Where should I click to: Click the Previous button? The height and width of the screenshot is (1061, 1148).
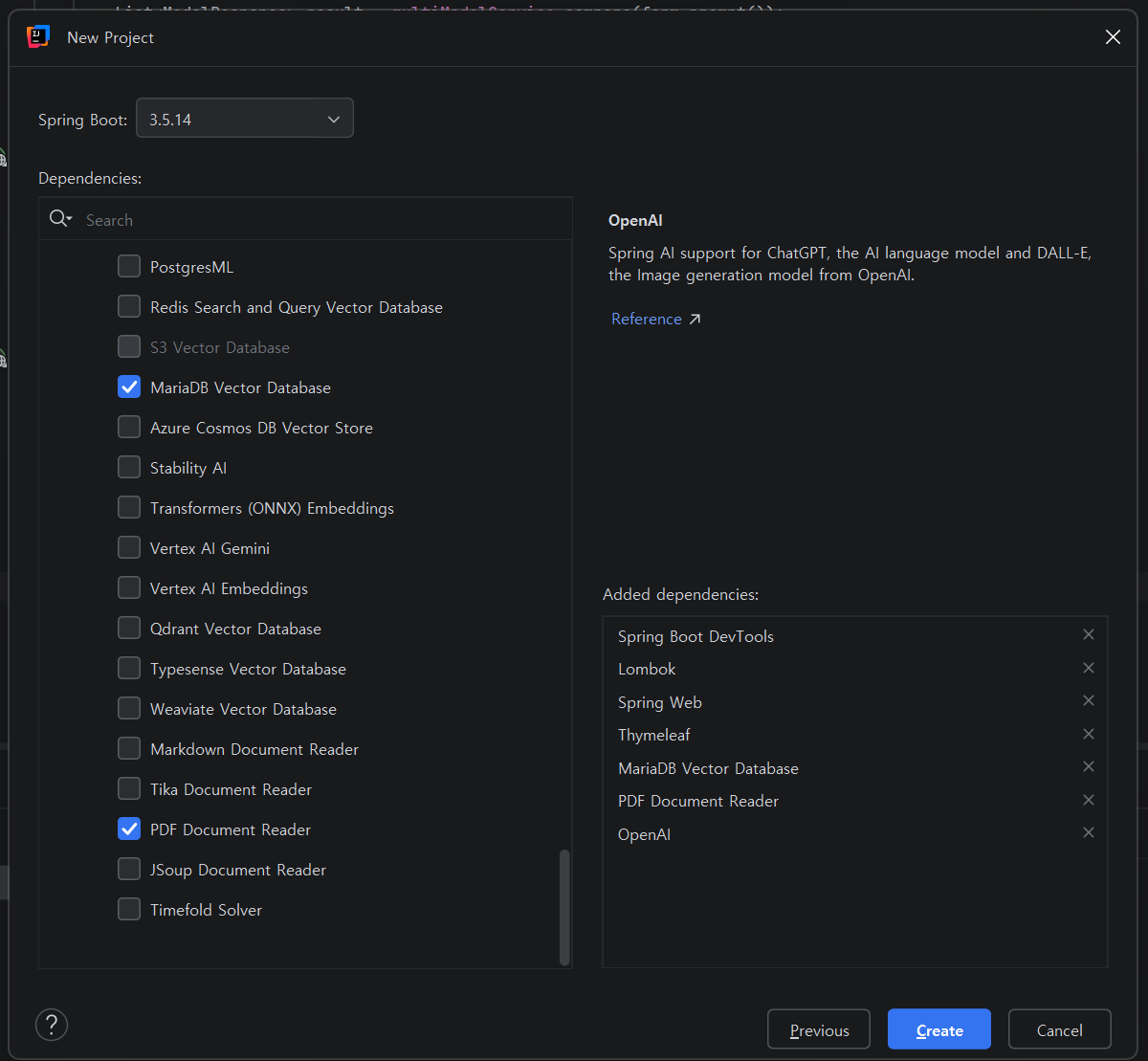[819, 1030]
